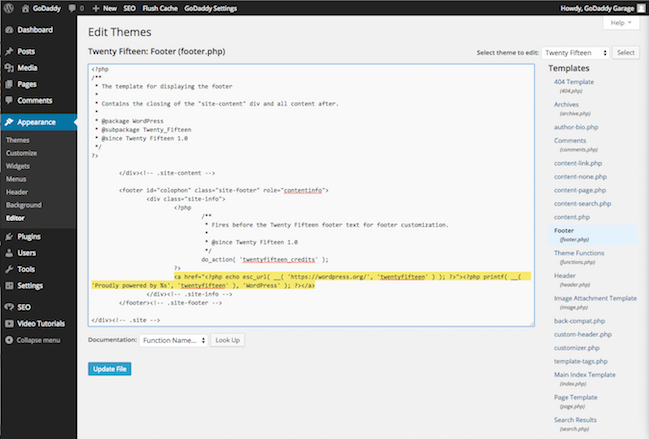This screenshot has width=649, height=439.
Task: Click the WordPress logo icon
Action: (8, 8)
